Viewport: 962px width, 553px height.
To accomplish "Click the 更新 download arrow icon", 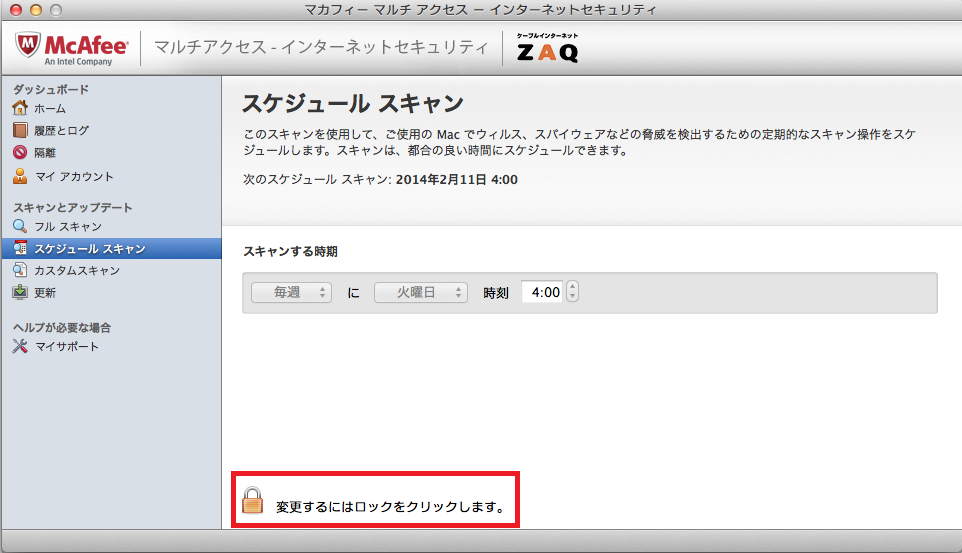I will click(20, 292).
